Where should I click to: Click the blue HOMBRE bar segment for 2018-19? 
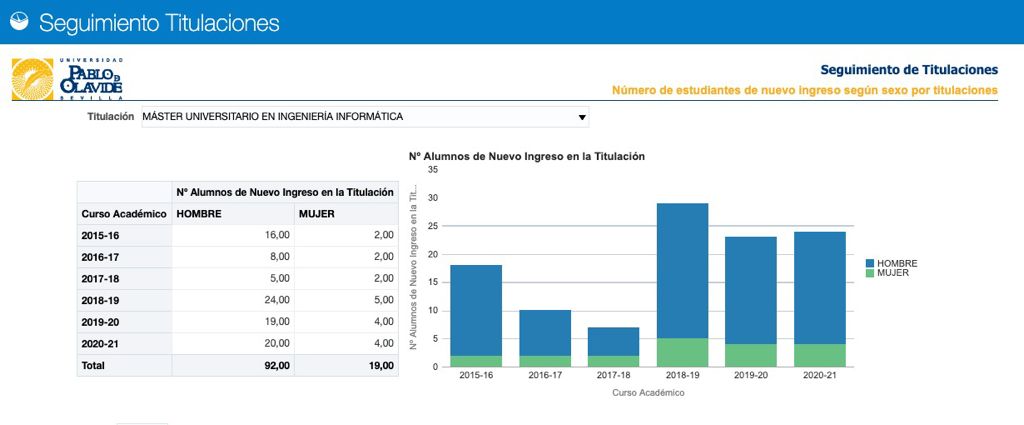[682, 271]
